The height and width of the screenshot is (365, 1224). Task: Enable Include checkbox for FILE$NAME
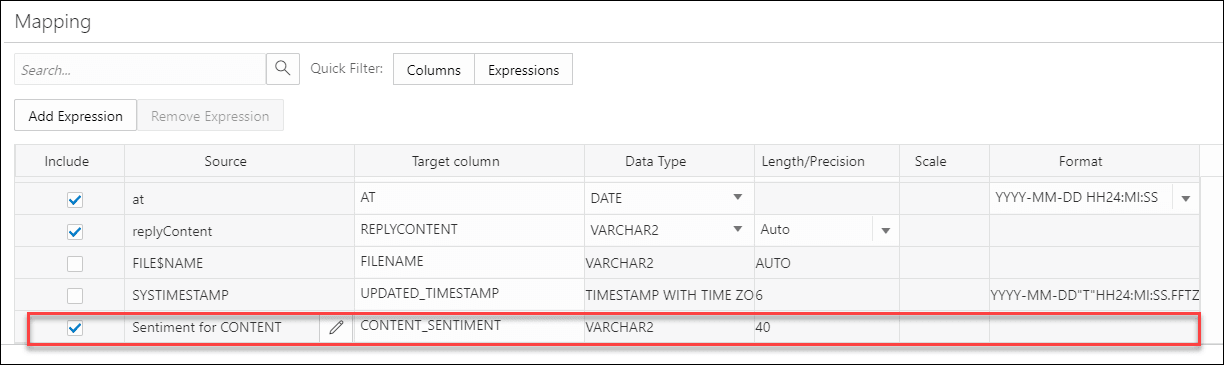(74, 264)
